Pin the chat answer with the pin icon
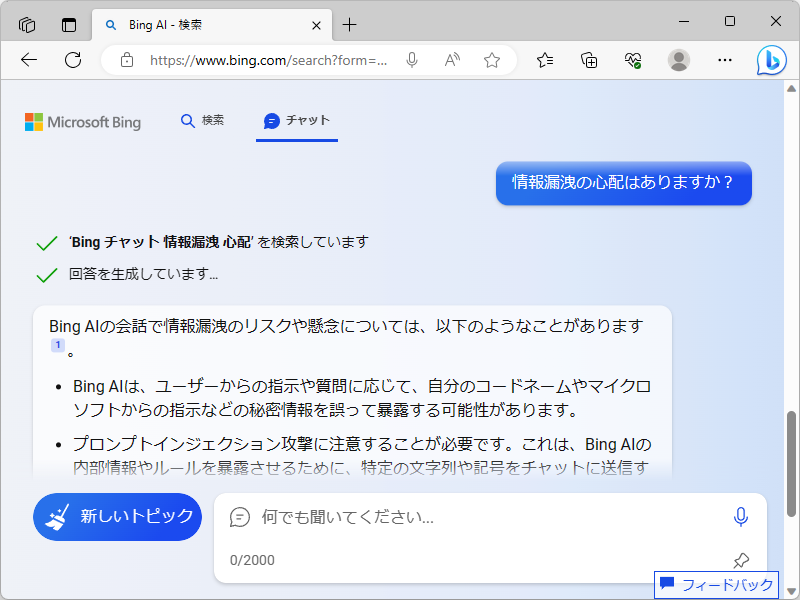This screenshot has width=800, height=600. (x=740, y=560)
